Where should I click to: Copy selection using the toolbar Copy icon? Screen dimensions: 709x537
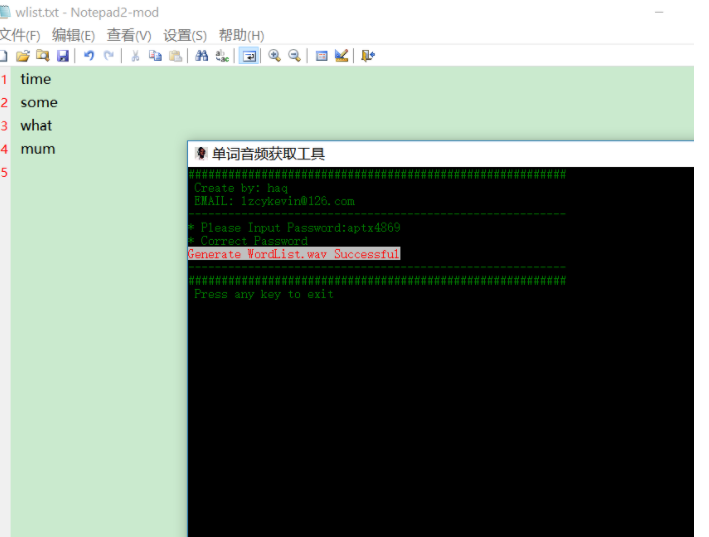click(155, 56)
